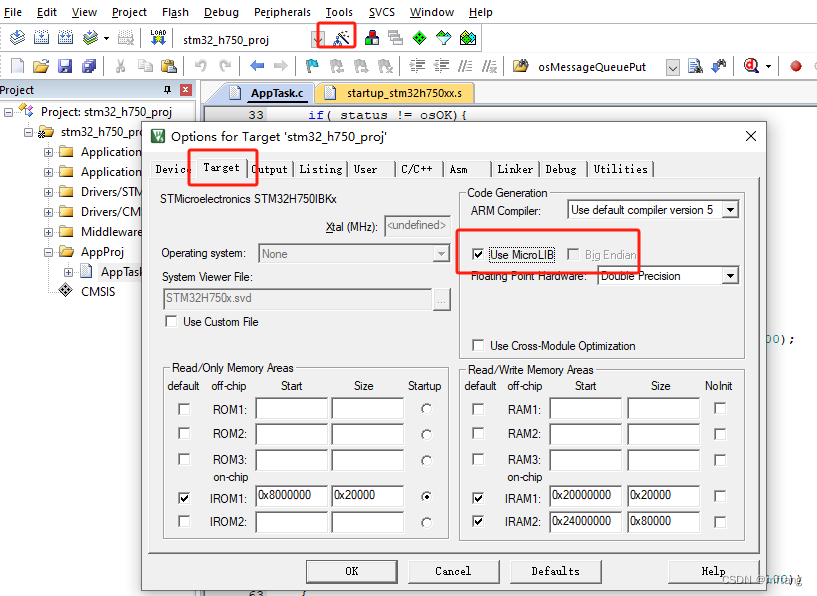Switch to the C/C++ tab
The height and width of the screenshot is (596, 817).
tap(417, 169)
